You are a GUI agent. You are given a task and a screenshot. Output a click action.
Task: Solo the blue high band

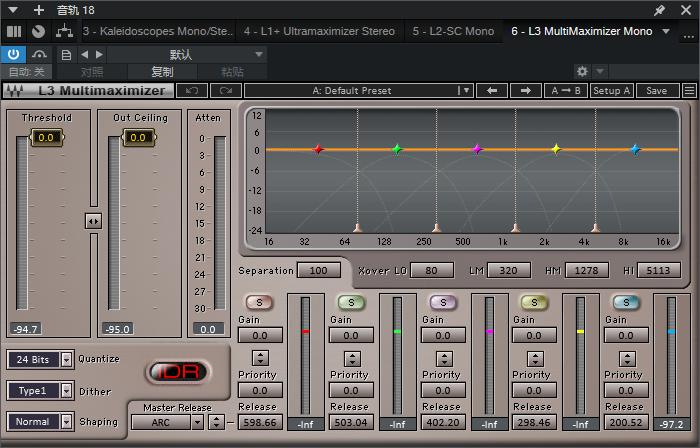point(626,303)
